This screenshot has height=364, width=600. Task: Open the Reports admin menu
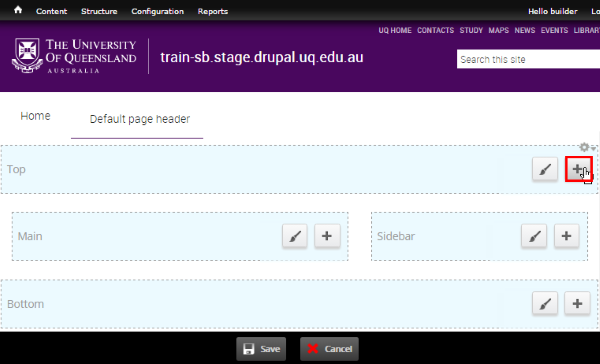tap(213, 11)
